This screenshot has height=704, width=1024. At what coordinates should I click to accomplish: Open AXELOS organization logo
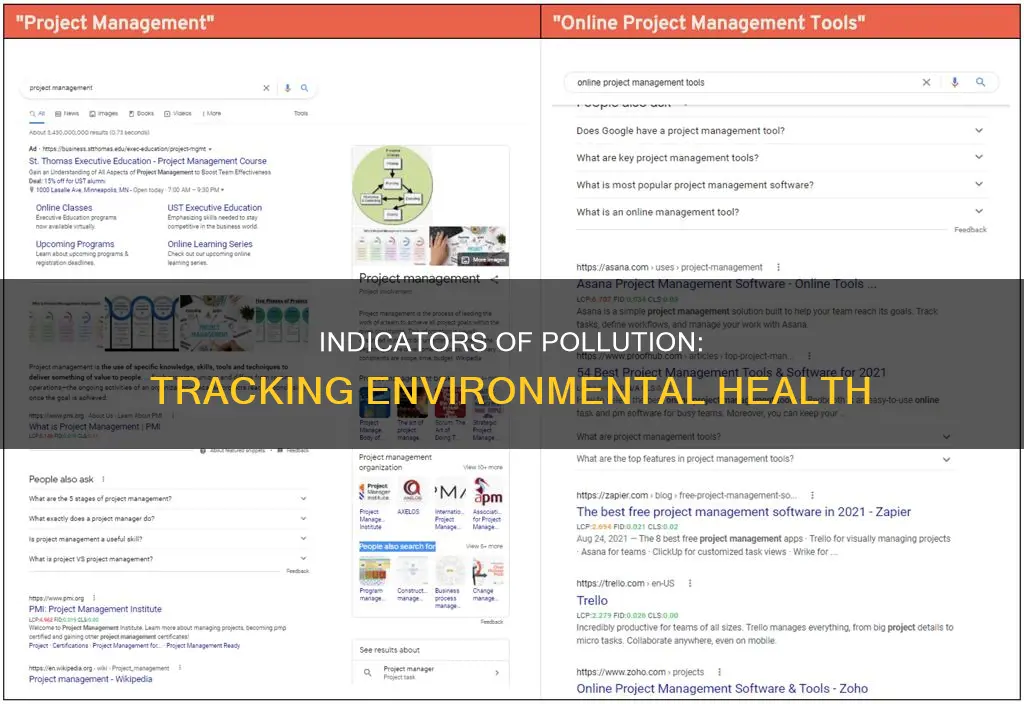click(411, 490)
